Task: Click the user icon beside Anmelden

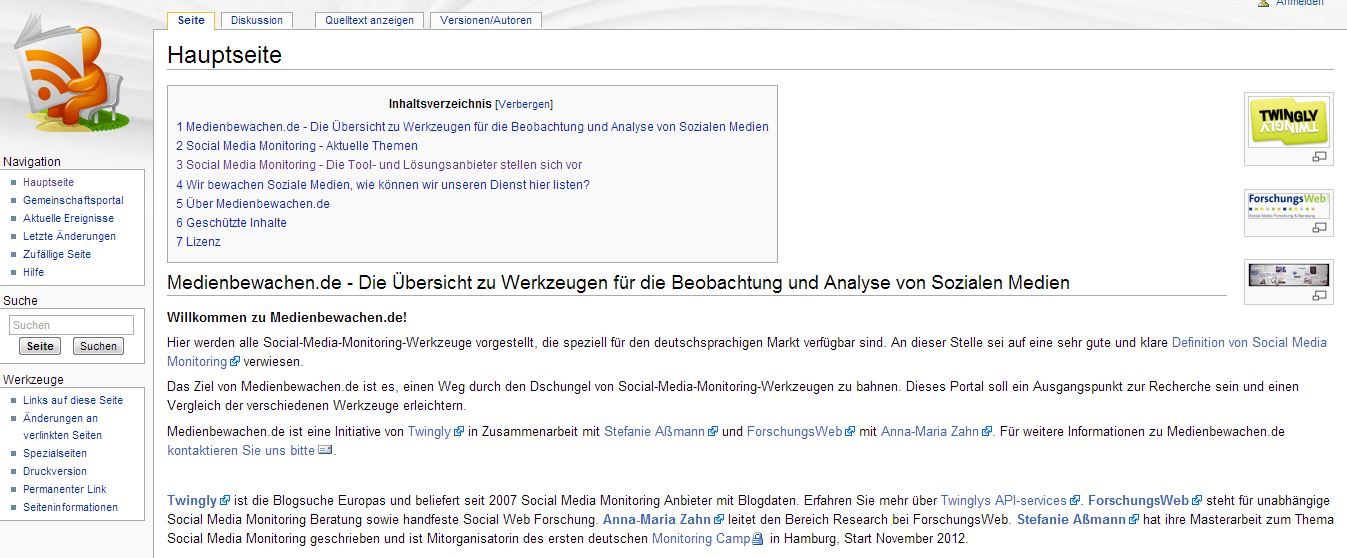Action: [1263, 4]
